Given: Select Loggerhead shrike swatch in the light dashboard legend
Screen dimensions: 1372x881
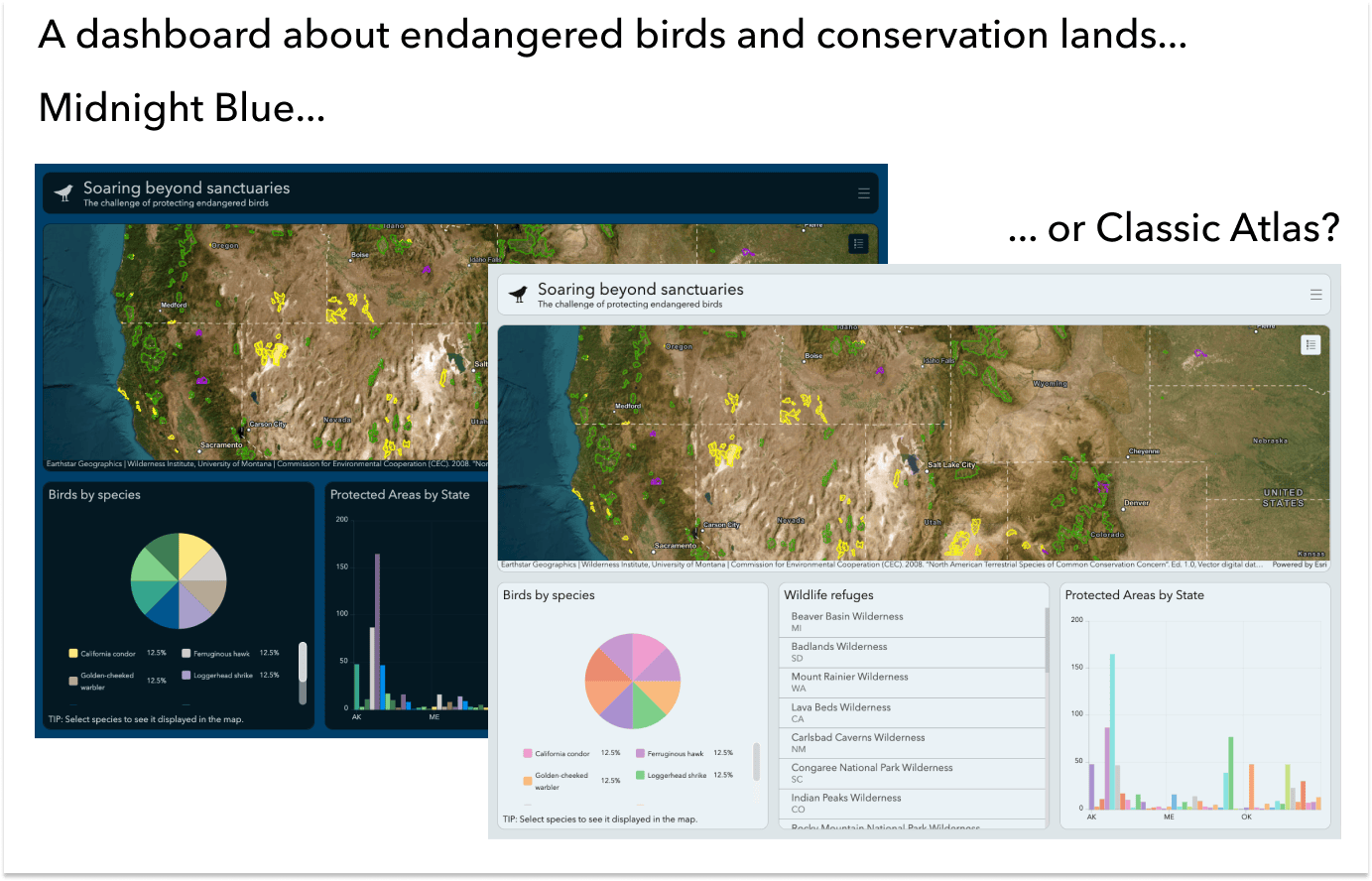Looking at the screenshot, I should click(x=641, y=776).
